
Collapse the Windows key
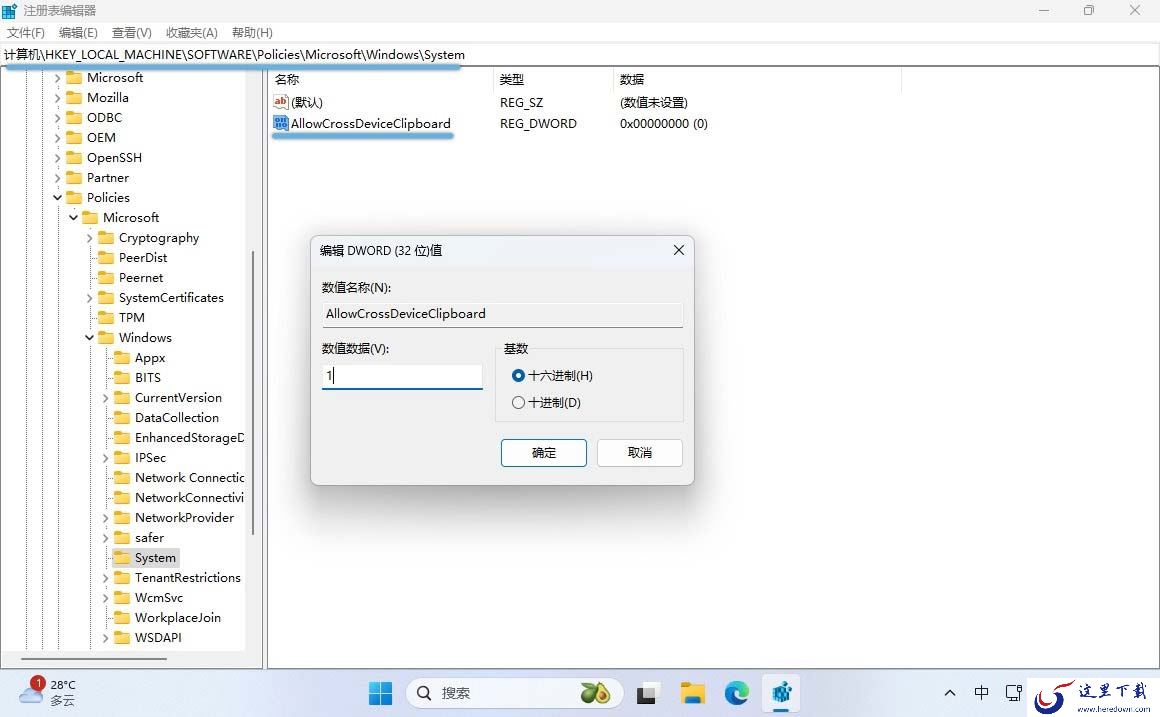(x=90, y=337)
